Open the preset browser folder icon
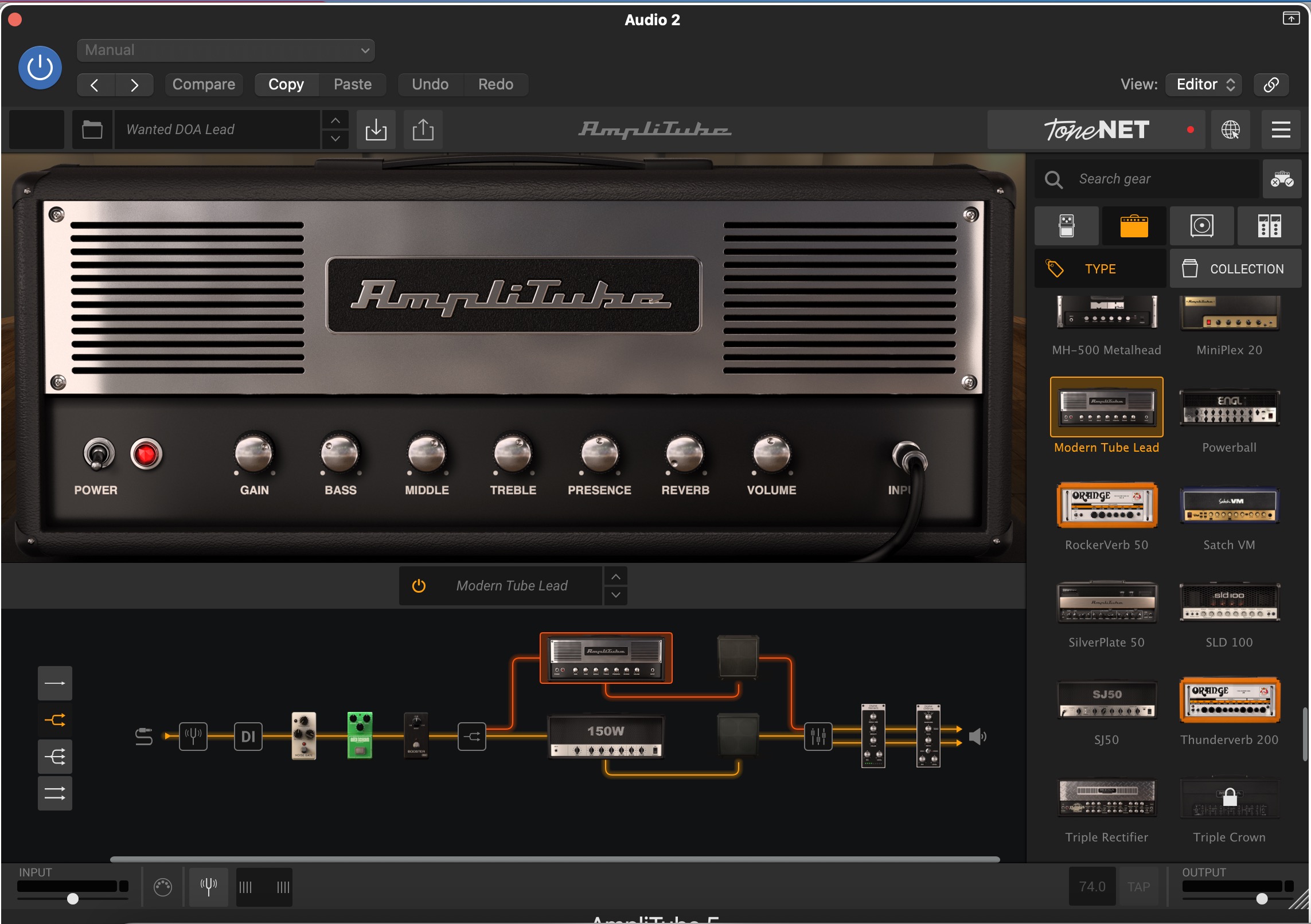Image resolution: width=1311 pixels, height=924 pixels. [92, 130]
